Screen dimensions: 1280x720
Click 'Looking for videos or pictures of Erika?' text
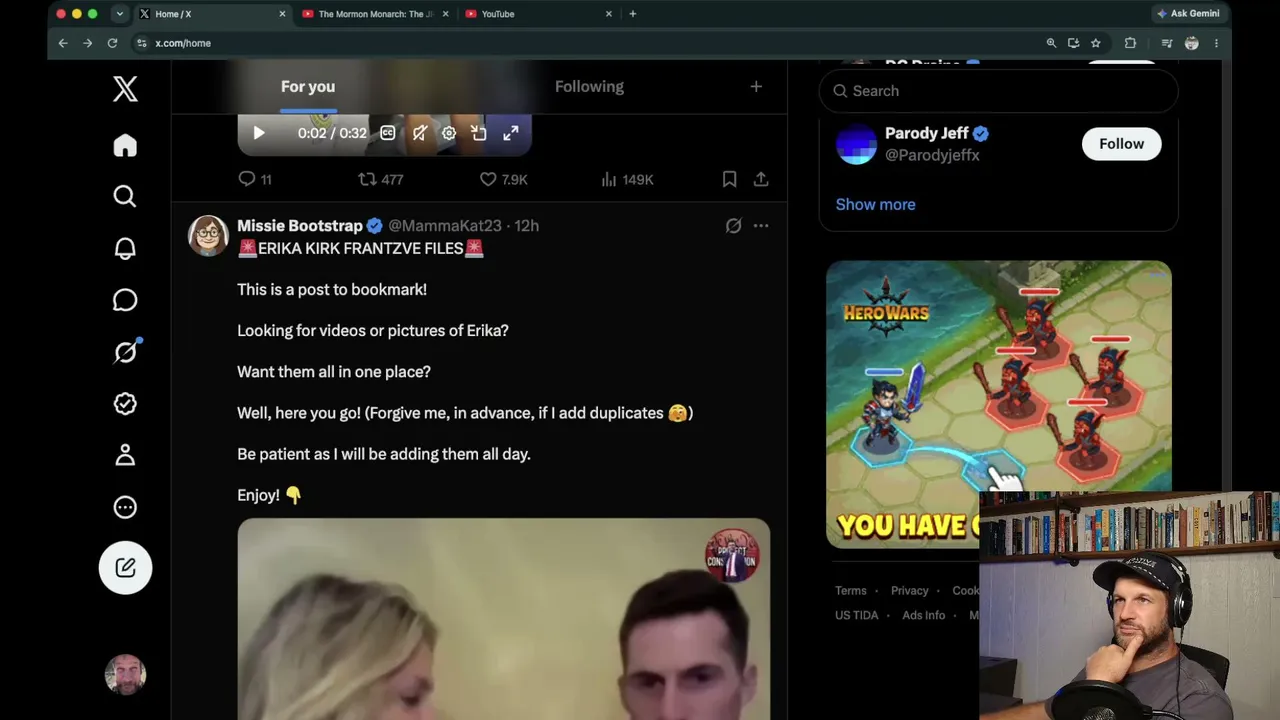tap(373, 331)
